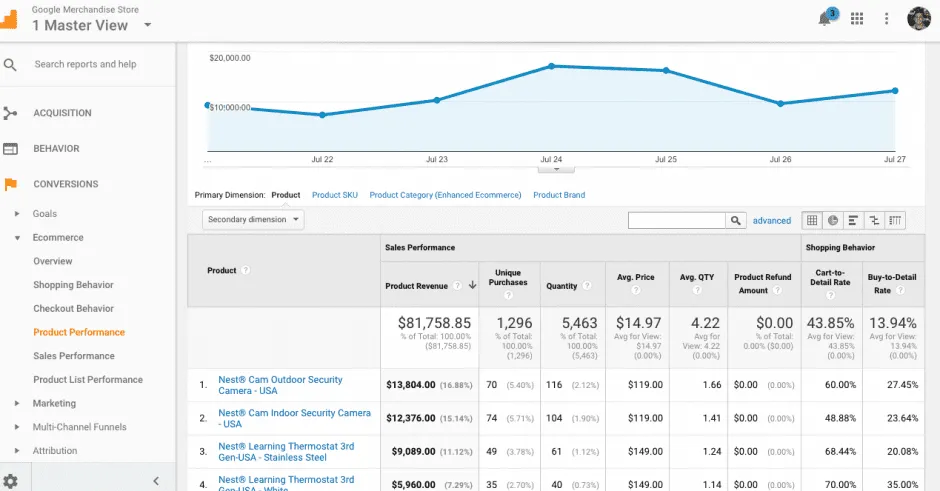Open the CONVERSIONS section
This screenshot has width=940, height=491.
click(66, 184)
